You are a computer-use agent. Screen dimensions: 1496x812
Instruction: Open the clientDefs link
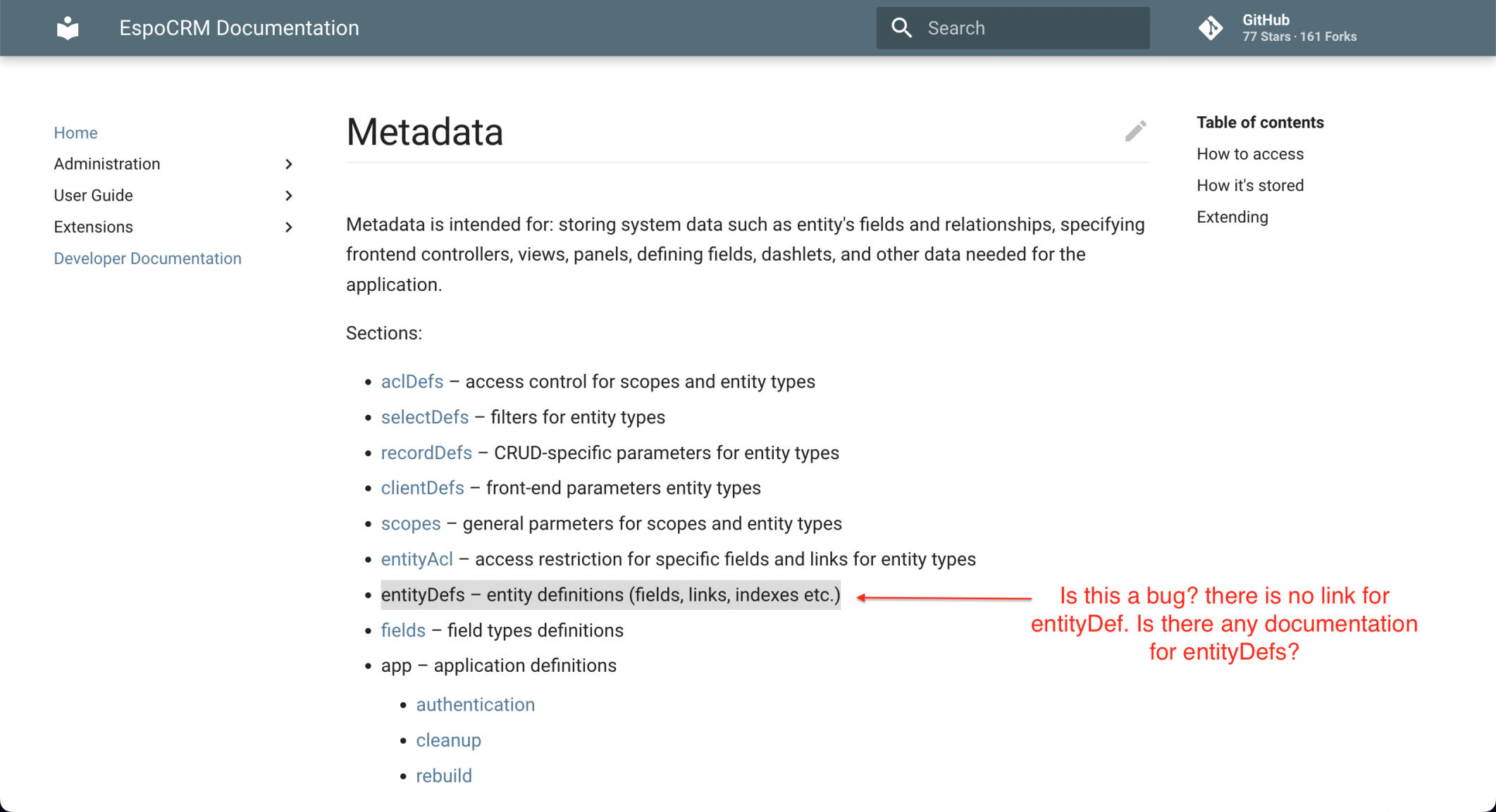tap(422, 488)
